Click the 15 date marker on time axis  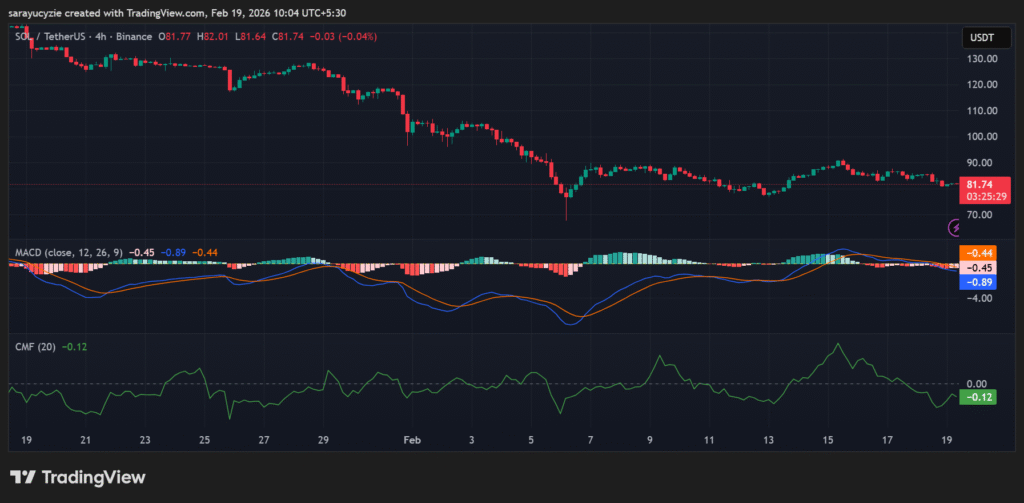[828, 440]
